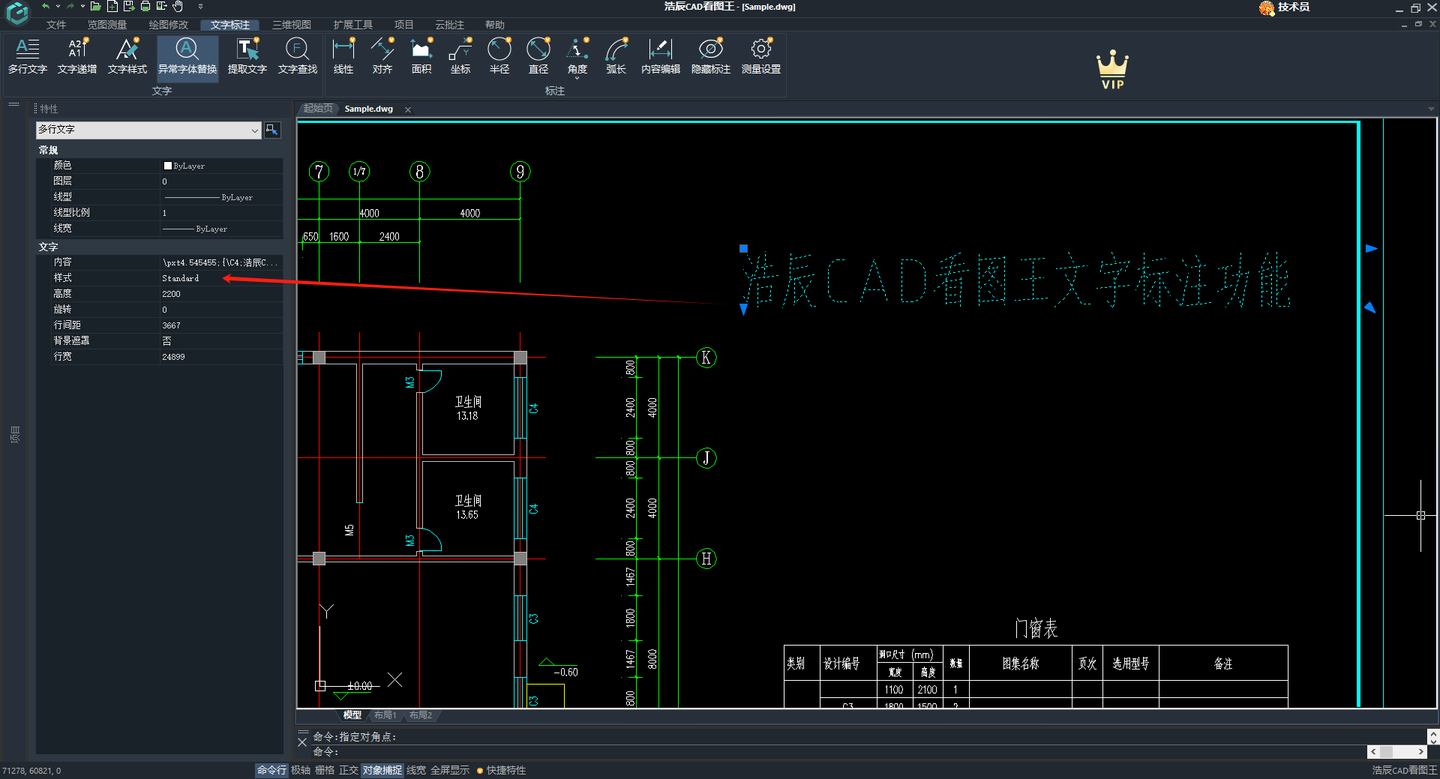Image resolution: width=1440 pixels, height=779 pixels.
Task: Open quick access toolbar customize dropdown
Action: click(200, 6)
